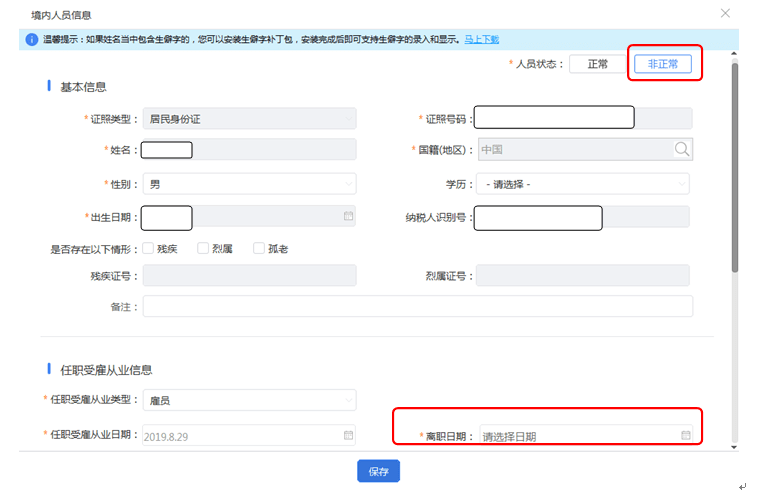The height and width of the screenshot is (495, 760).
Task: Check the 残疾 checkbox
Action: (148, 248)
